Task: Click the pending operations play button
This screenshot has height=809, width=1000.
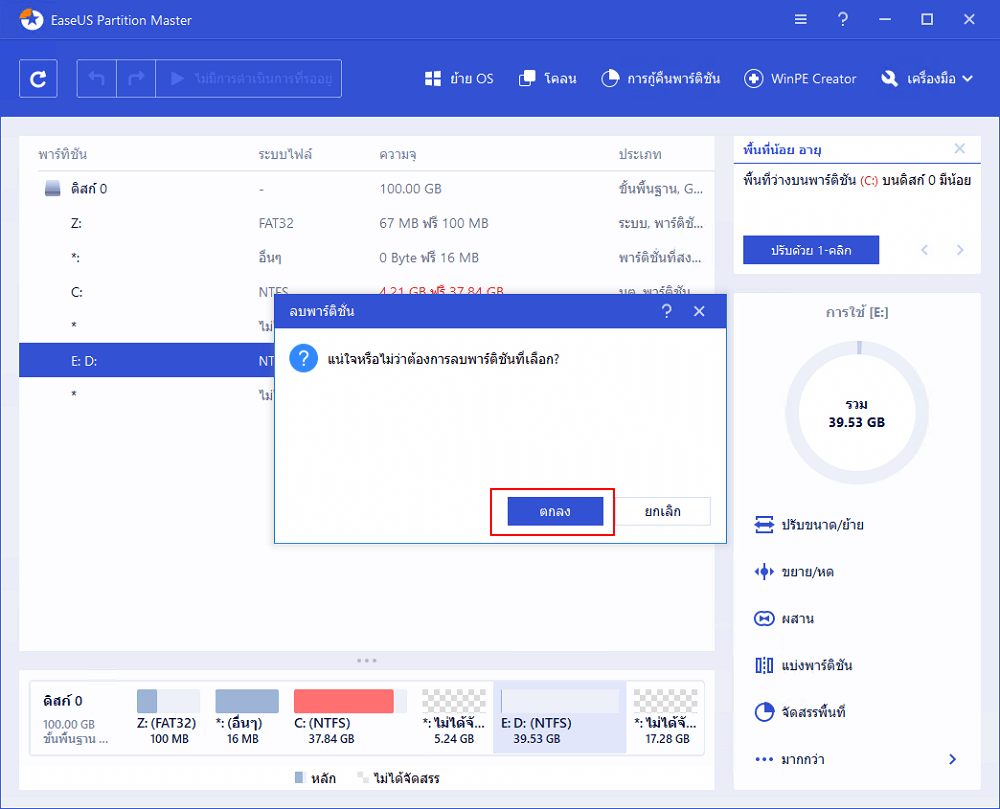Action: tap(249, 78)
